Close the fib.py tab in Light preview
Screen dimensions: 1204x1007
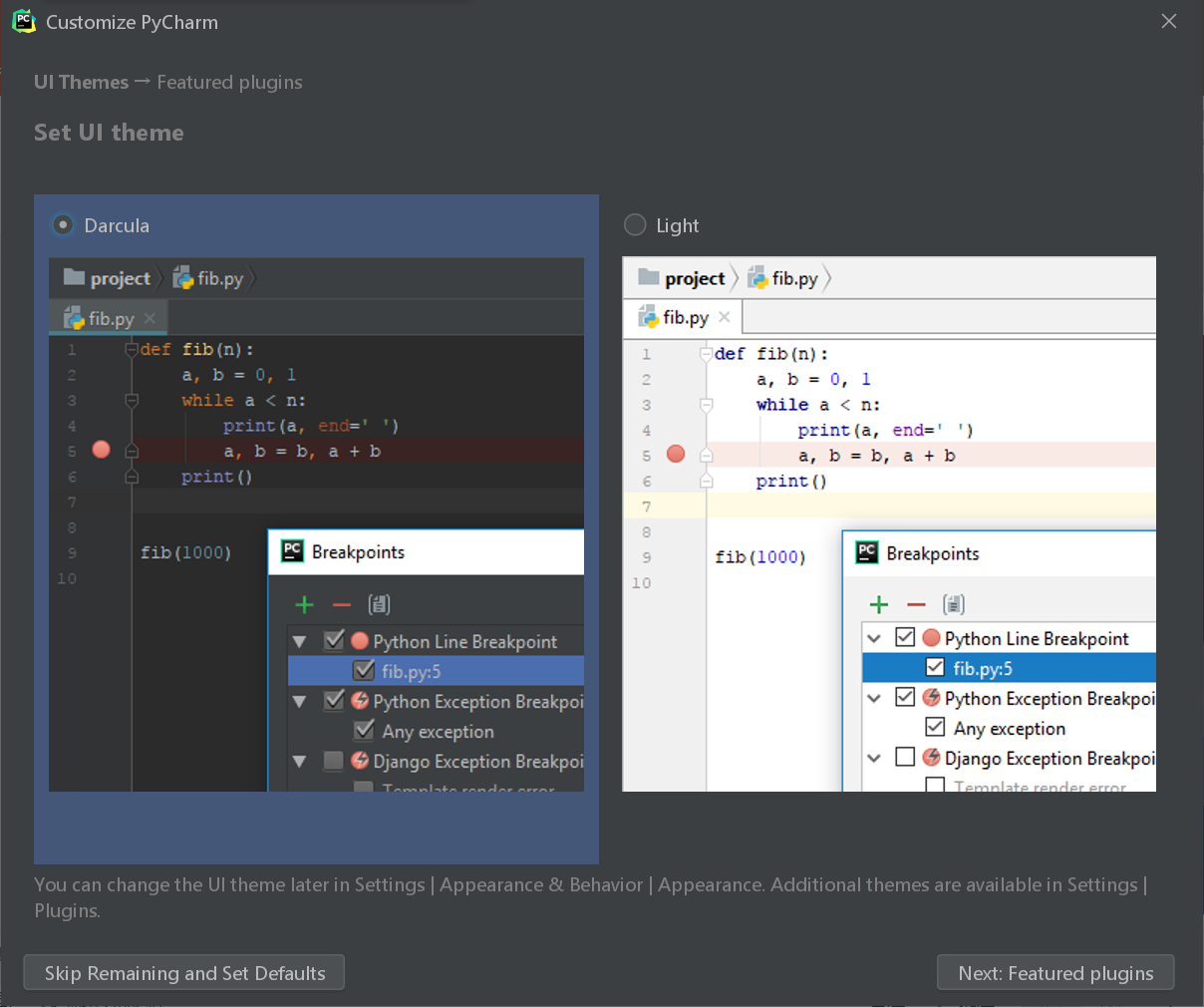(x=725, y=317)
